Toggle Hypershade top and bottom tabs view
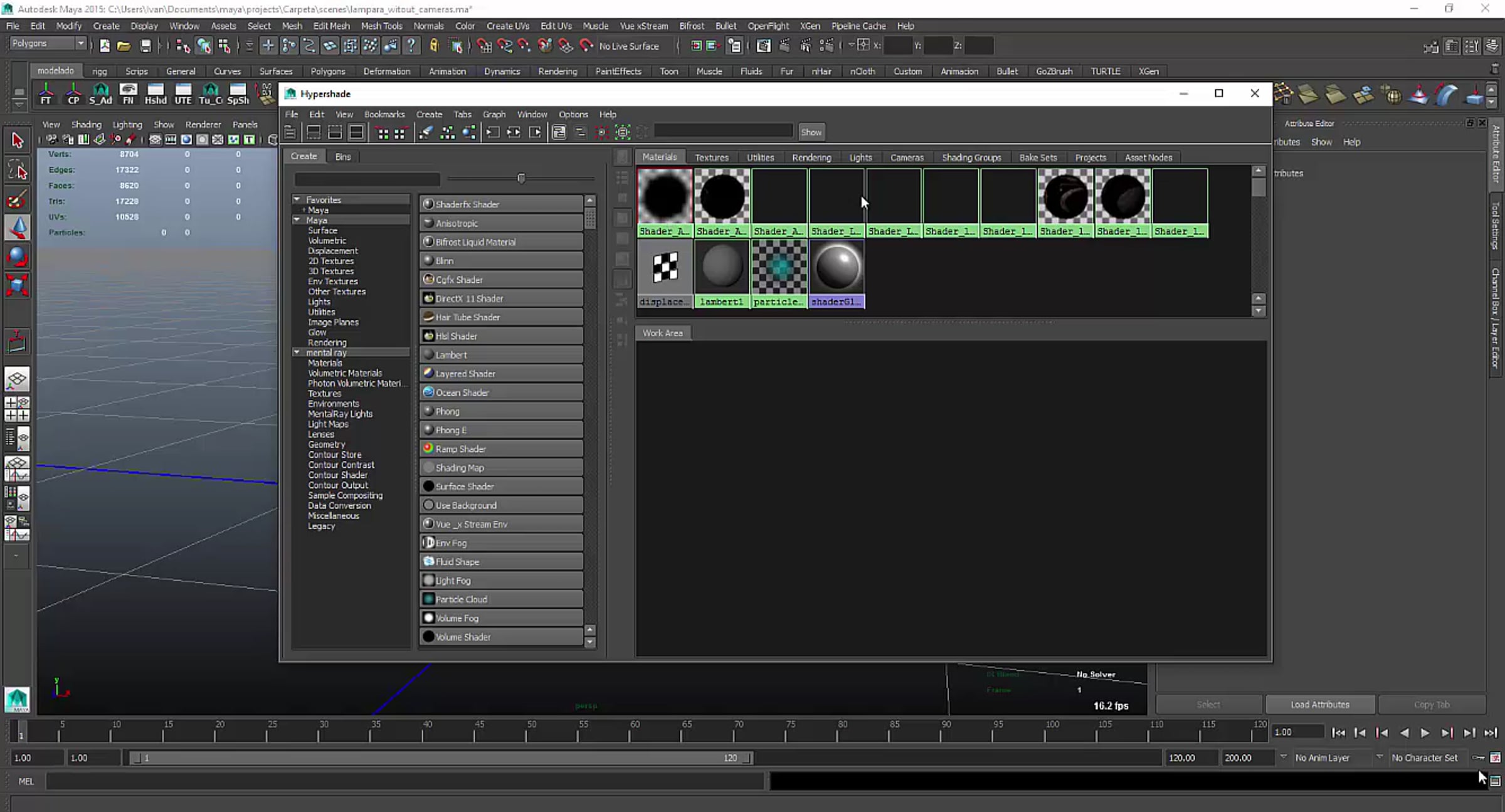 [x=356, y=132]
